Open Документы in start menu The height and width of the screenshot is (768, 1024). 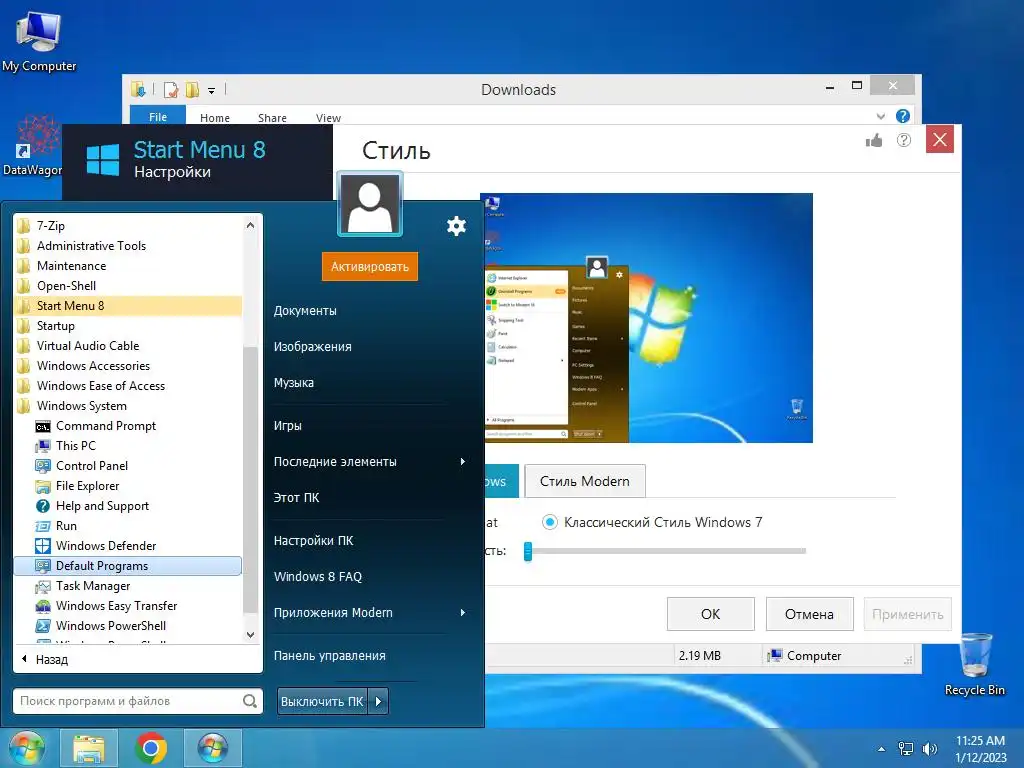point(305,311)
